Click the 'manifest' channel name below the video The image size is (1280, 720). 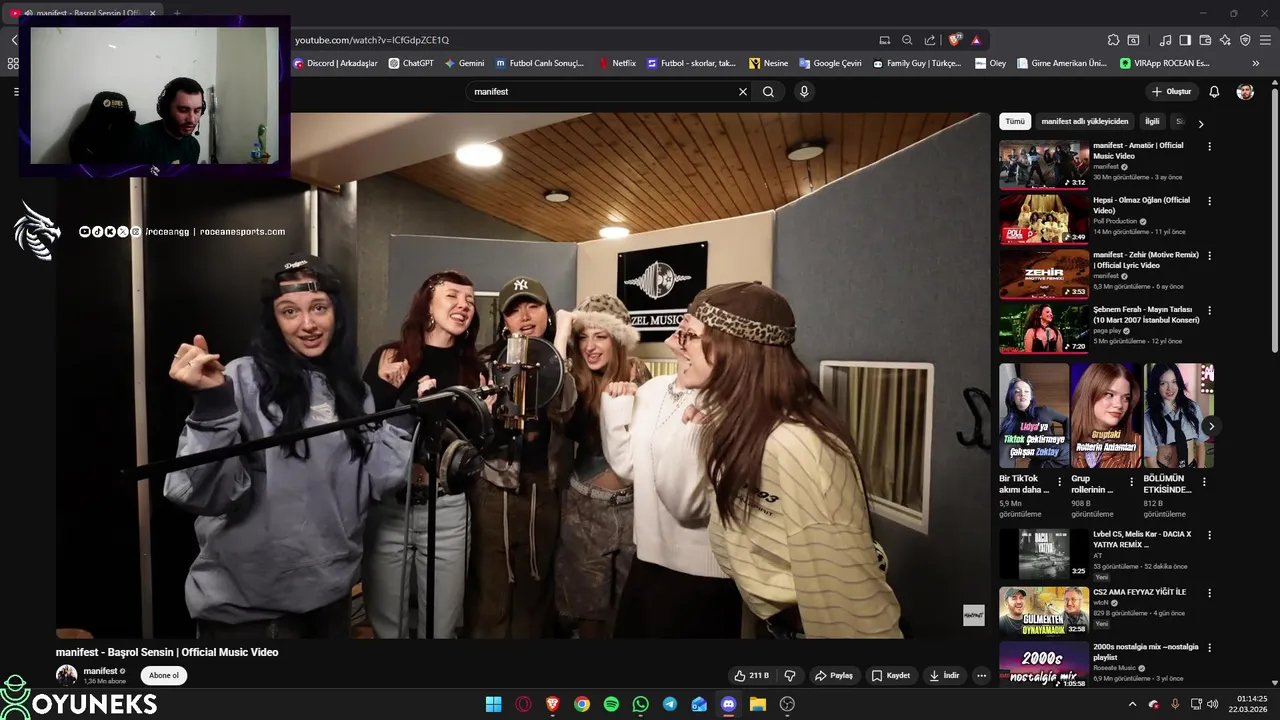coord(100,671)
